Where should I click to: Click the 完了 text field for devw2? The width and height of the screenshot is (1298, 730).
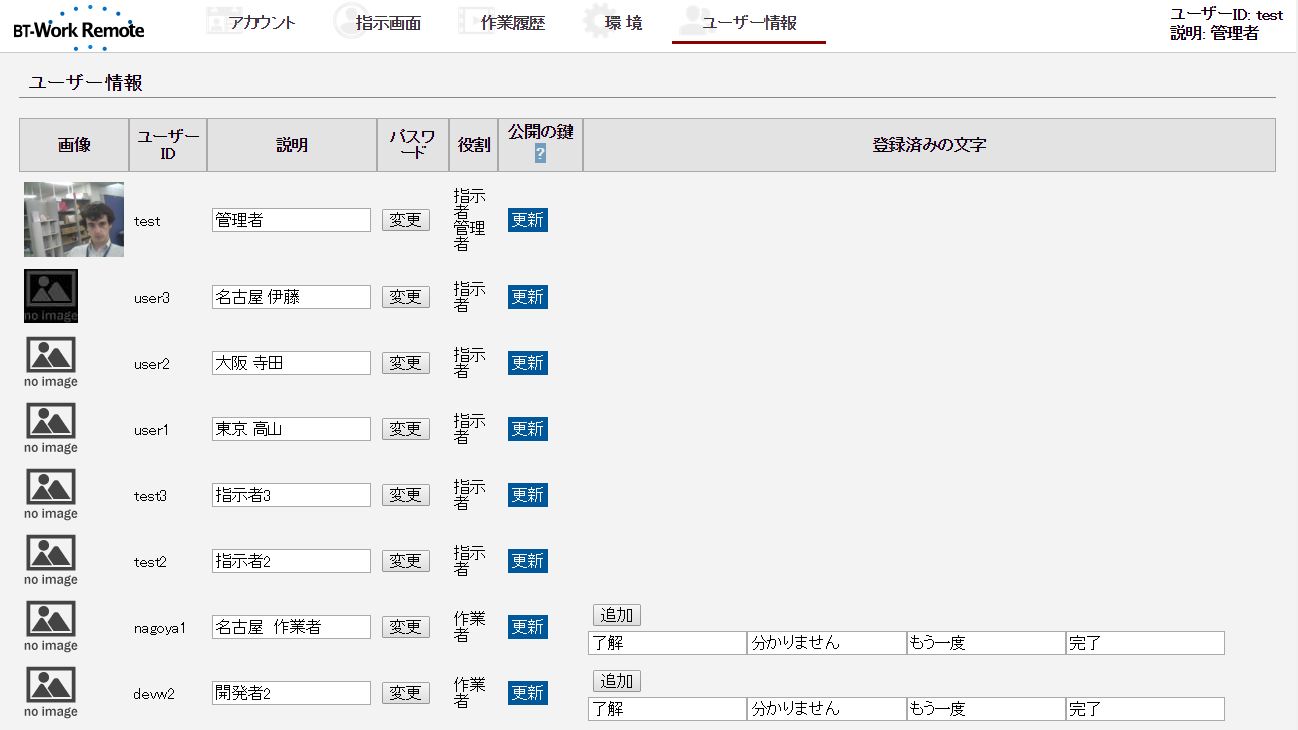tap(1144, 709)
